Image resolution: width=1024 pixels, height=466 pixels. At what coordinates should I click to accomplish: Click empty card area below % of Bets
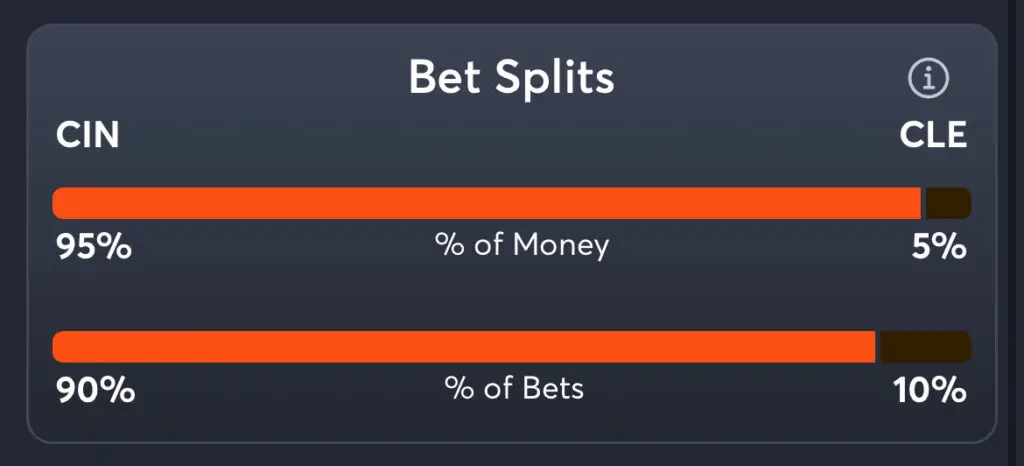click(513, 424)
